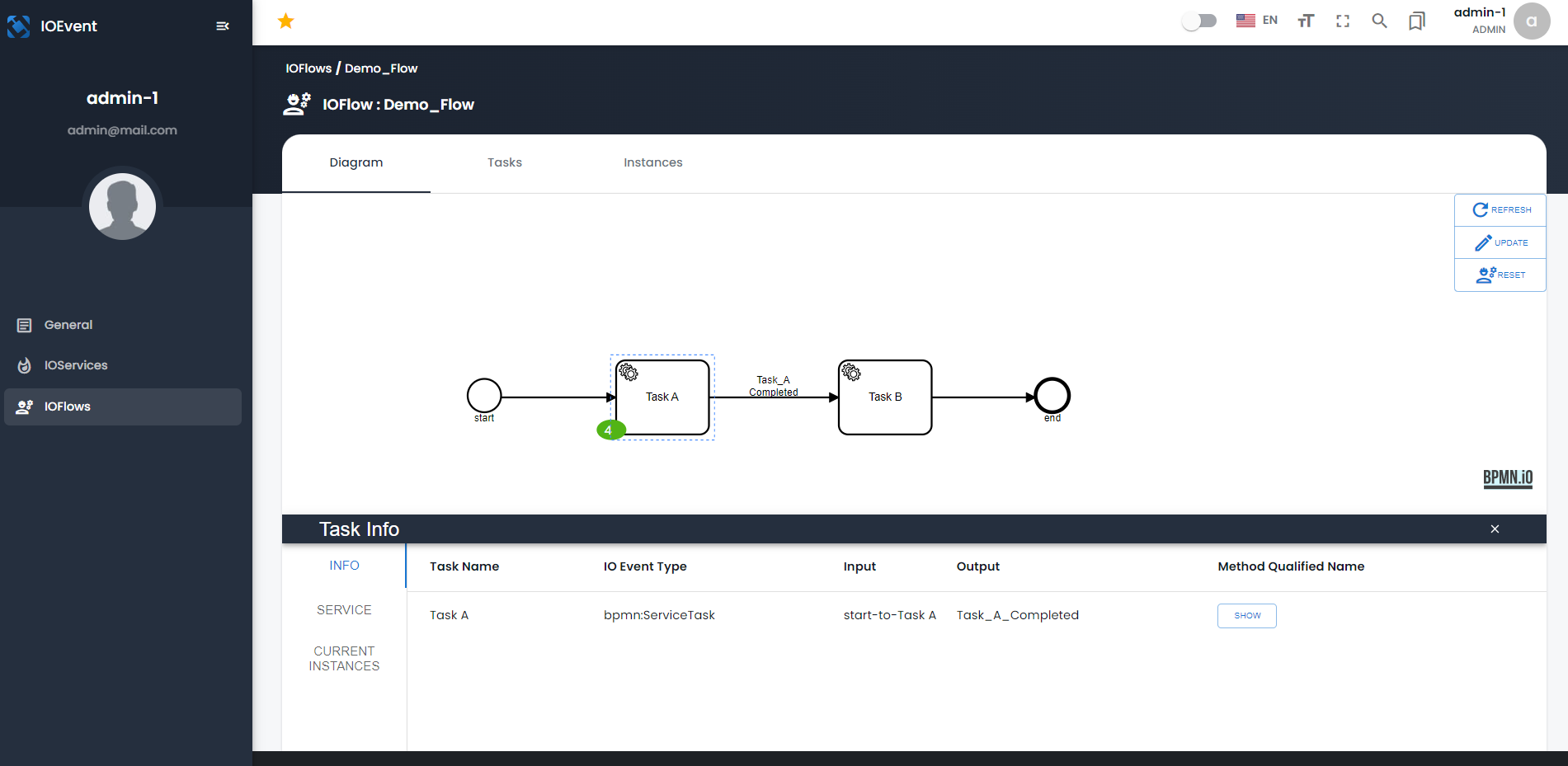Image resolution: width=1568 pixels, height=766 pixels.
Task: Switch to the Tasks tab
Action: pos(504,162)
